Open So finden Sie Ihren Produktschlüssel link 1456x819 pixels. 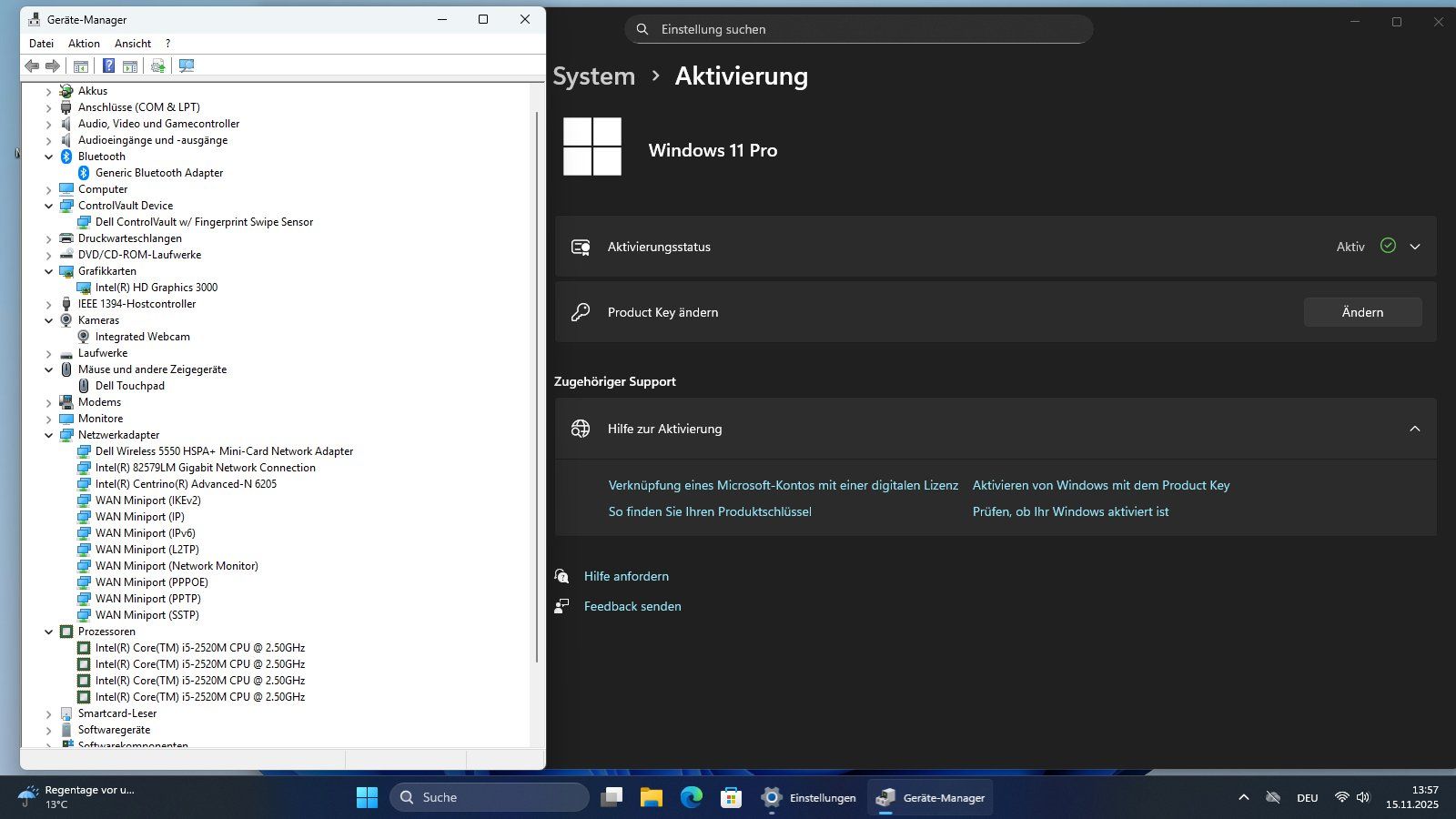click(710, 512)
